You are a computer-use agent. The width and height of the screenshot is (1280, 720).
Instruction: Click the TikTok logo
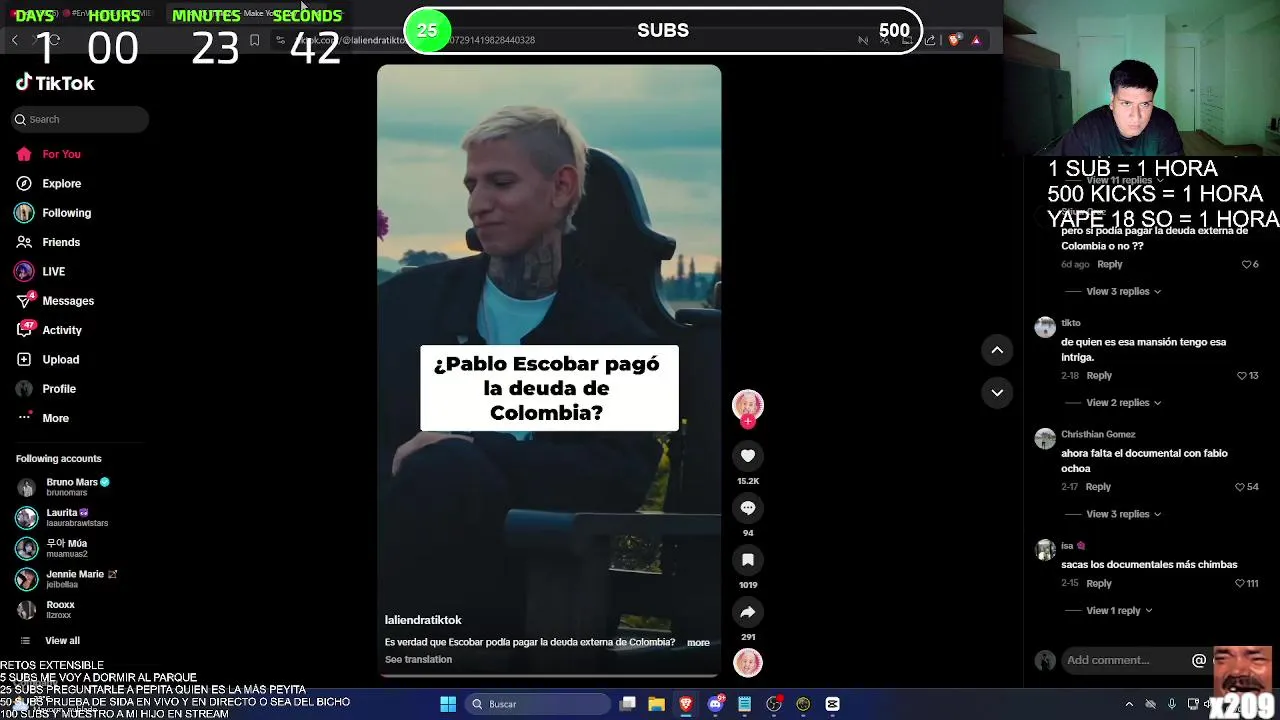pos(55,83)
